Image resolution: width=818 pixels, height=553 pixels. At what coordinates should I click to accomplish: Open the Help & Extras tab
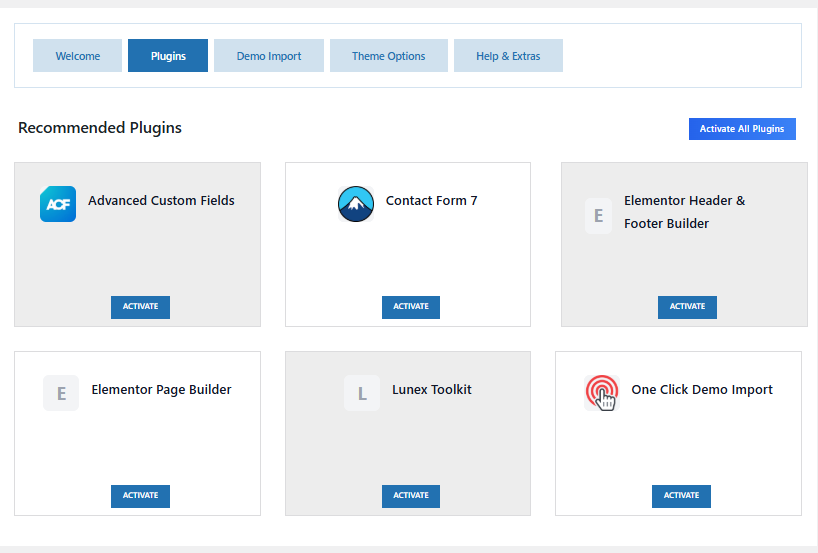[508, 56]
